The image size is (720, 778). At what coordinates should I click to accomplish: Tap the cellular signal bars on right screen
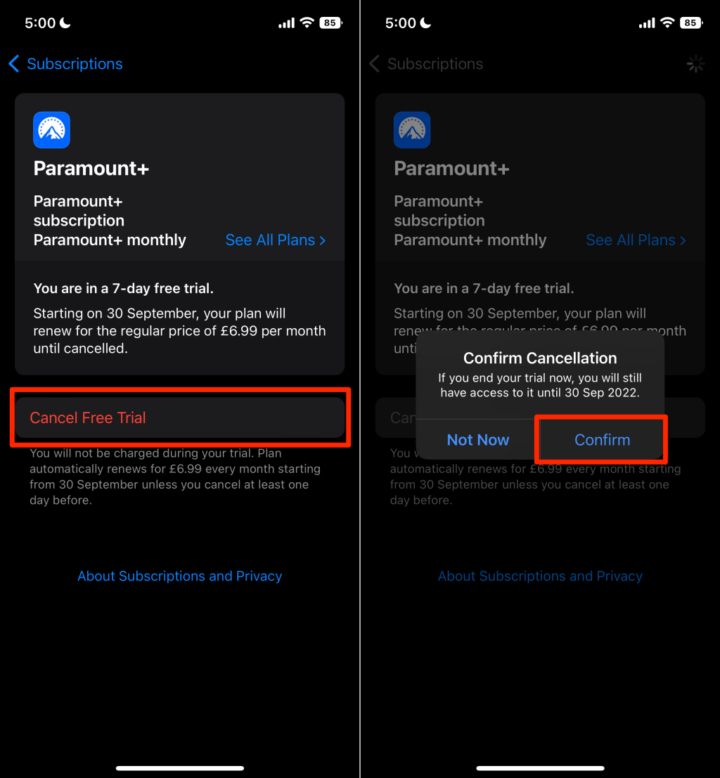647,23
